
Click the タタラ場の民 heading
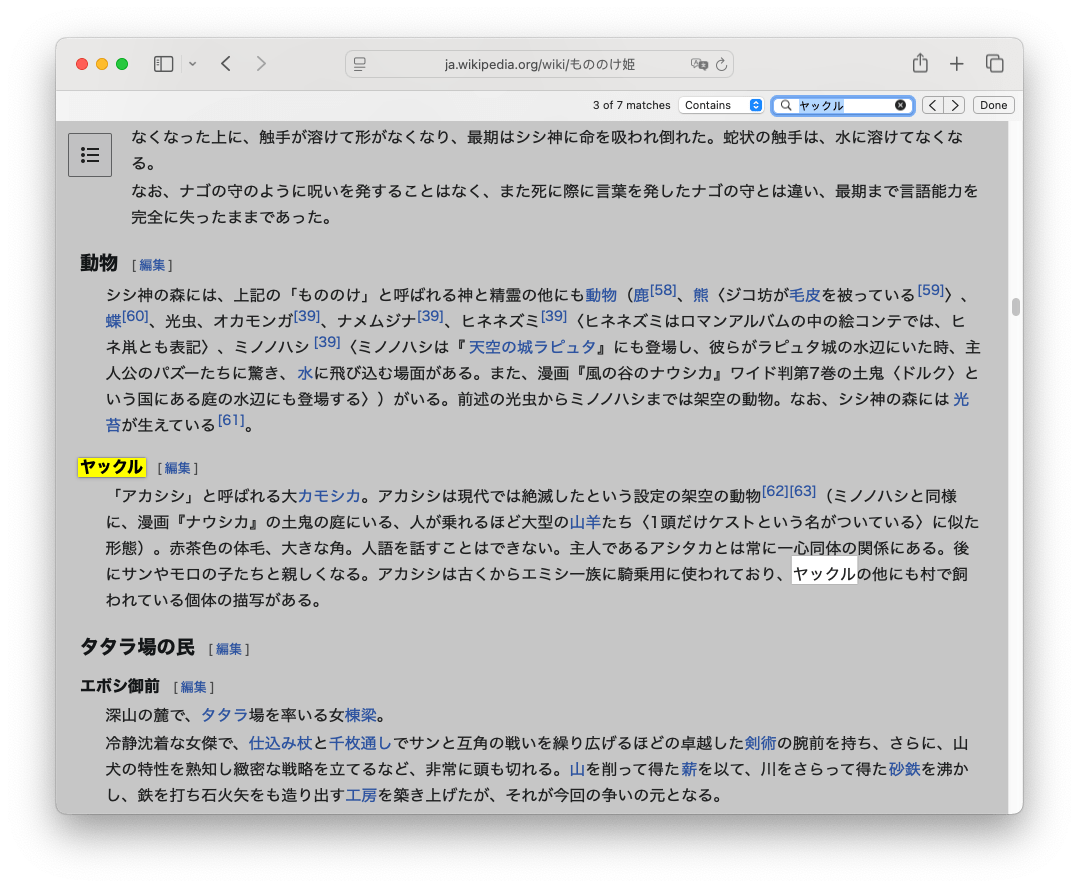[x=138, y=647]
